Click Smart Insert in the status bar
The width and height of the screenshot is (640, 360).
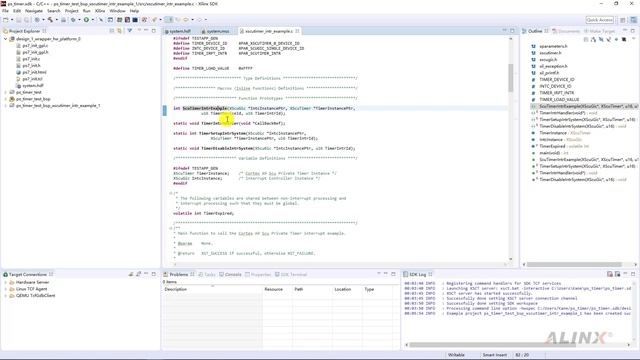(494, 355)
